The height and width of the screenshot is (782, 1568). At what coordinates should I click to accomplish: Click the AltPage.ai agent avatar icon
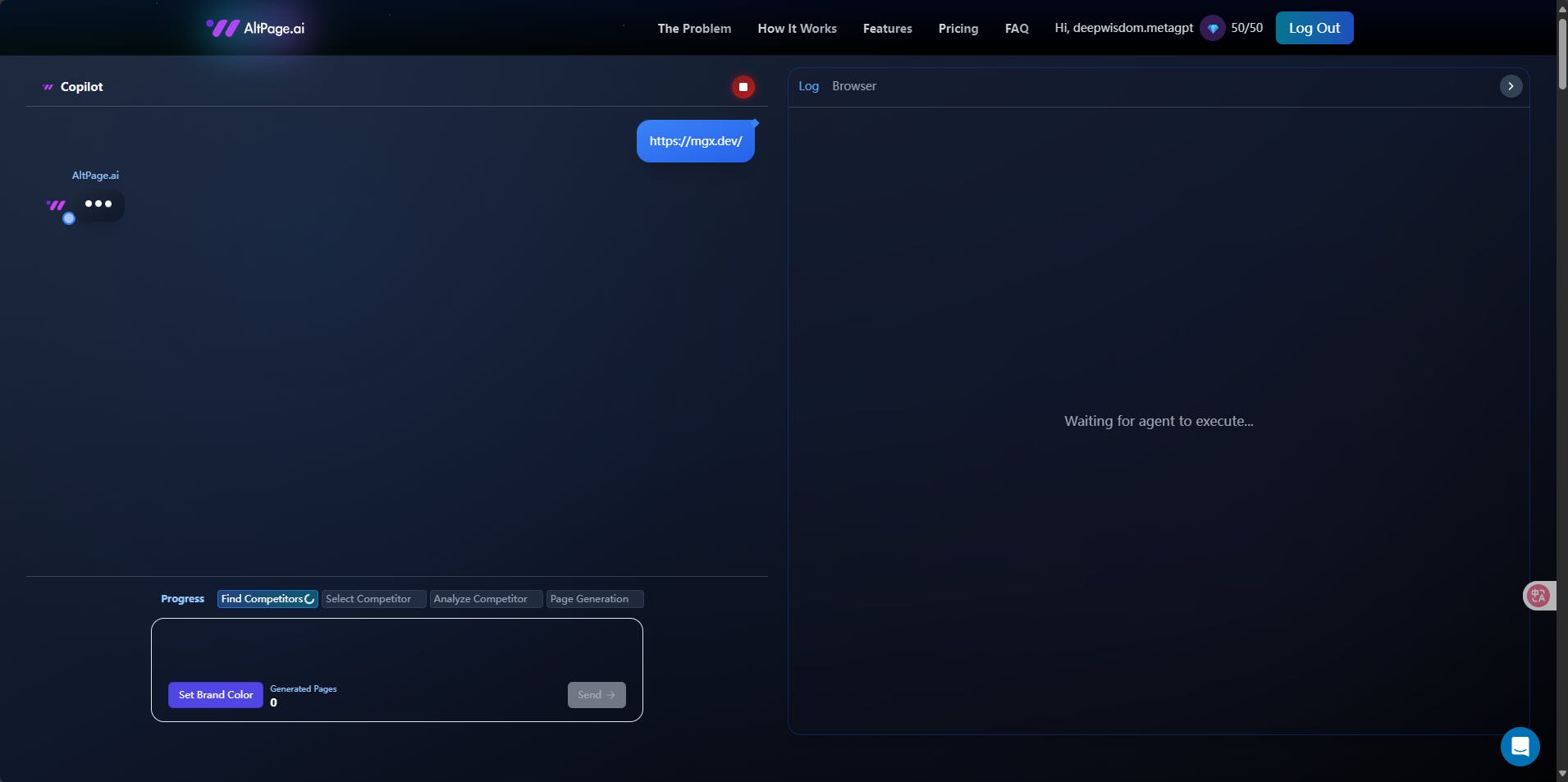pyautogui.click(x=57, y=206)
